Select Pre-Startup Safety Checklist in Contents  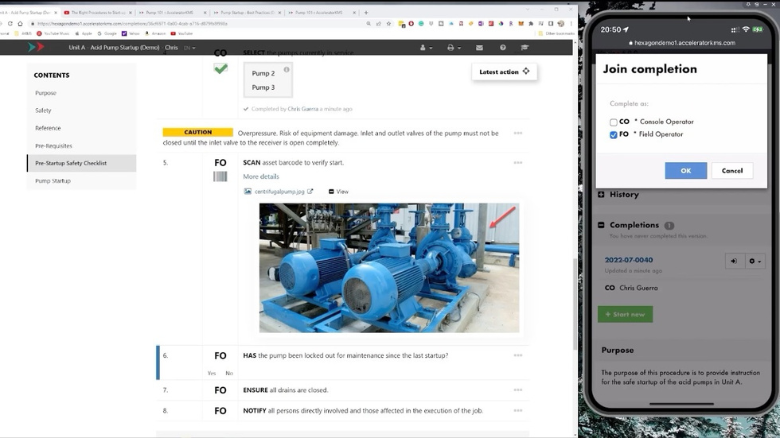pyautogui.click(x=82, y=163)
